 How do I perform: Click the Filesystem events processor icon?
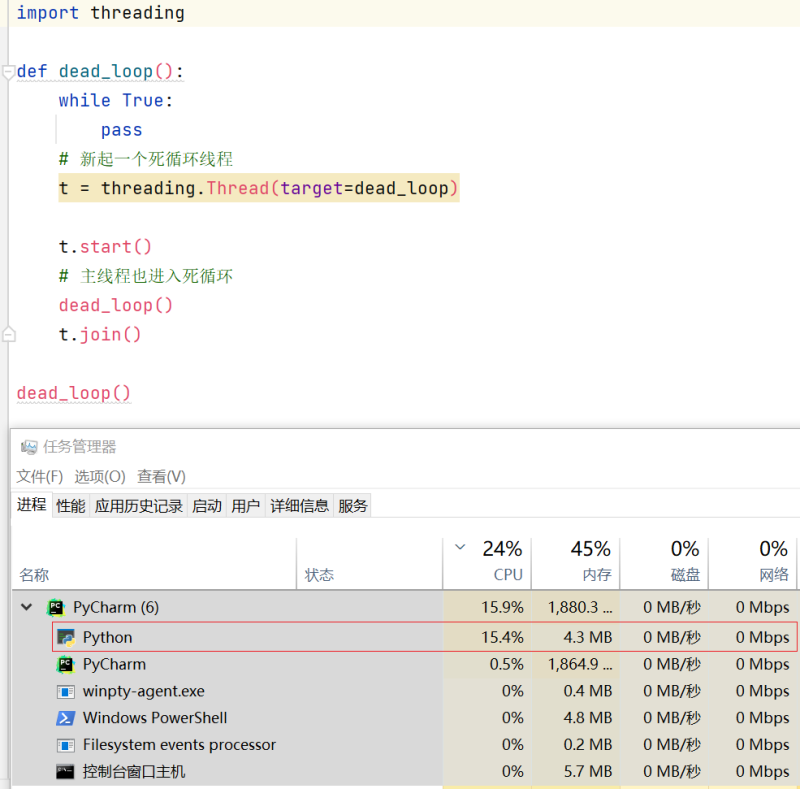click(66, 745)
